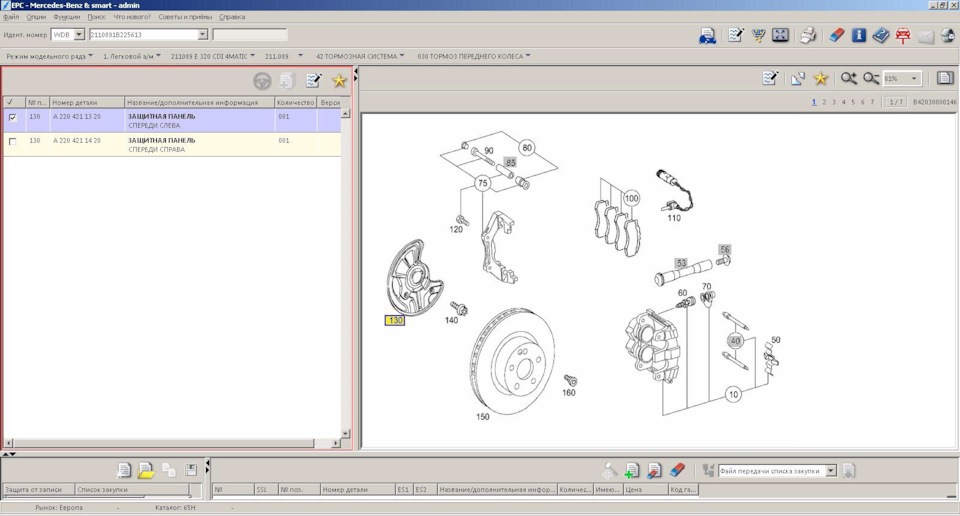Click the globe mail icon
This screenshot has width=960, height=516.
pos(947,36)
